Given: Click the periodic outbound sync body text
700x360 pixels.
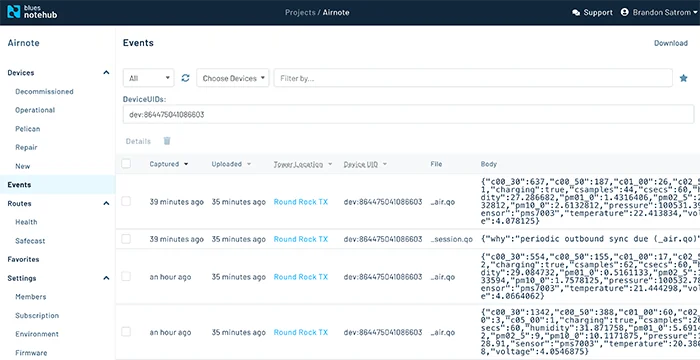Looking at the screenshot, I should click(x=590, y=239).
